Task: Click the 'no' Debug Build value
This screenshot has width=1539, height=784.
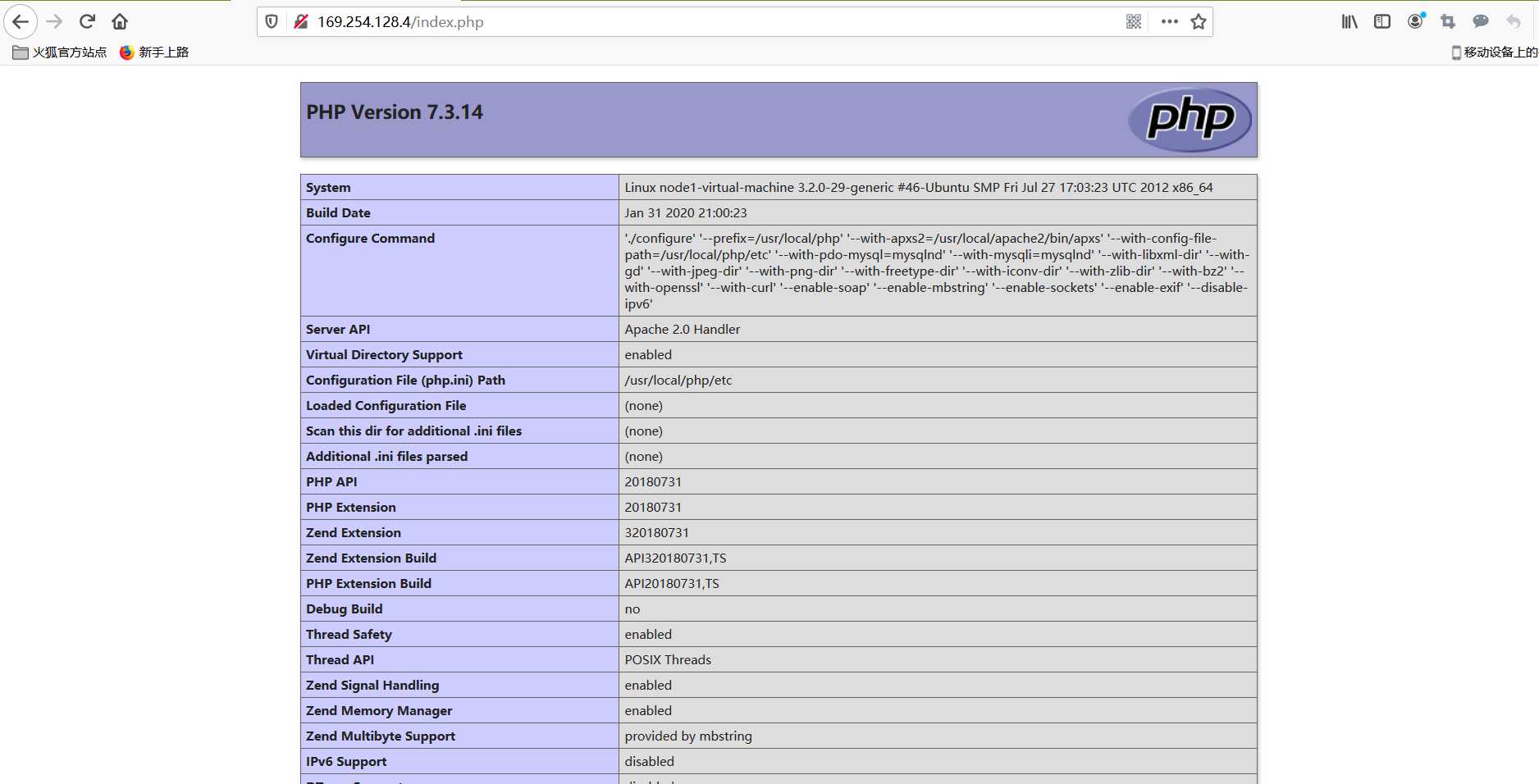Action: coord(632,609)
